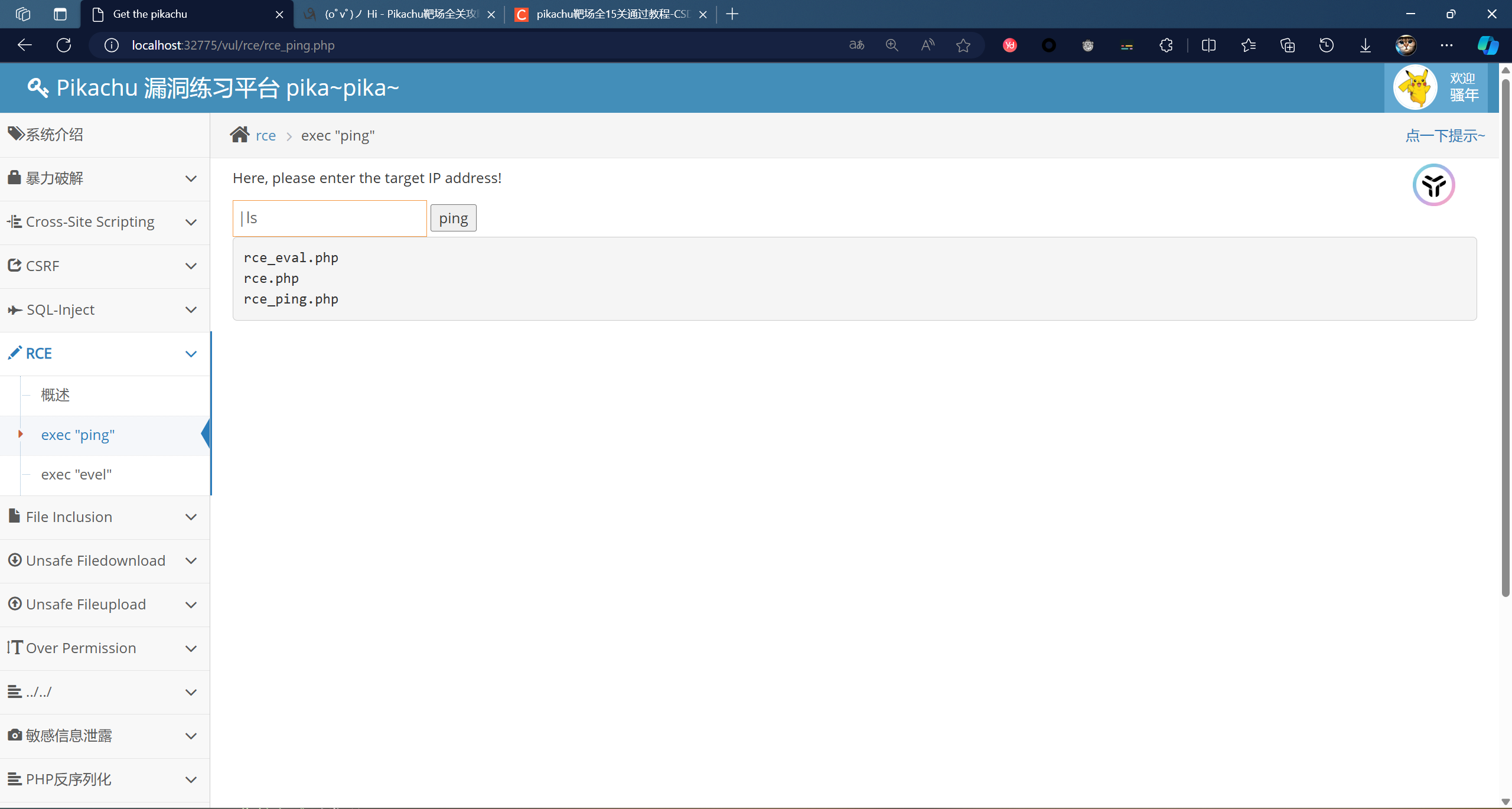Click the target IP address input field

coord(330,218)
